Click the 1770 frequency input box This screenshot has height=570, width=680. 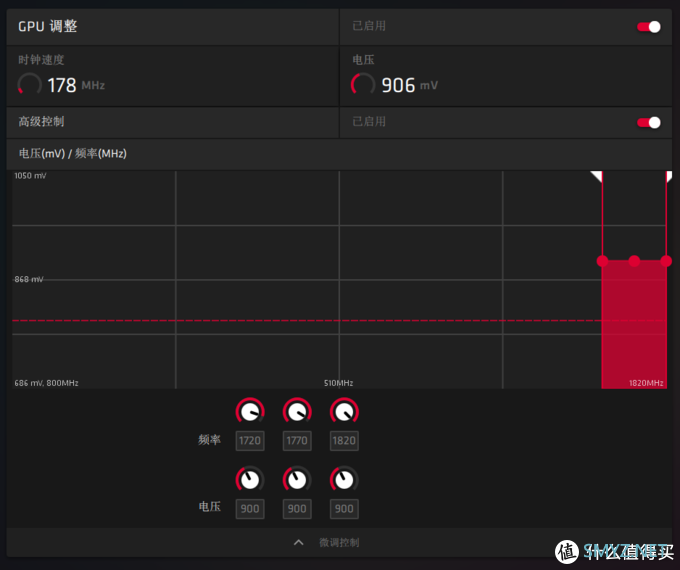297,441
